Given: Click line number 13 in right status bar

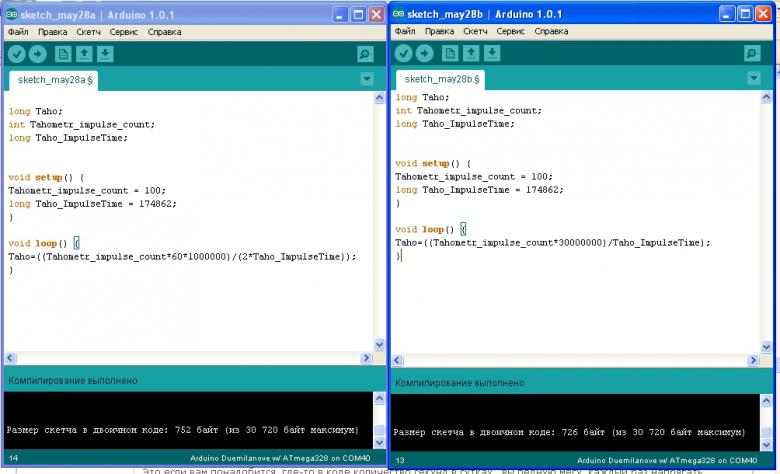Looking at the screenshot, I should click(400, 461).
